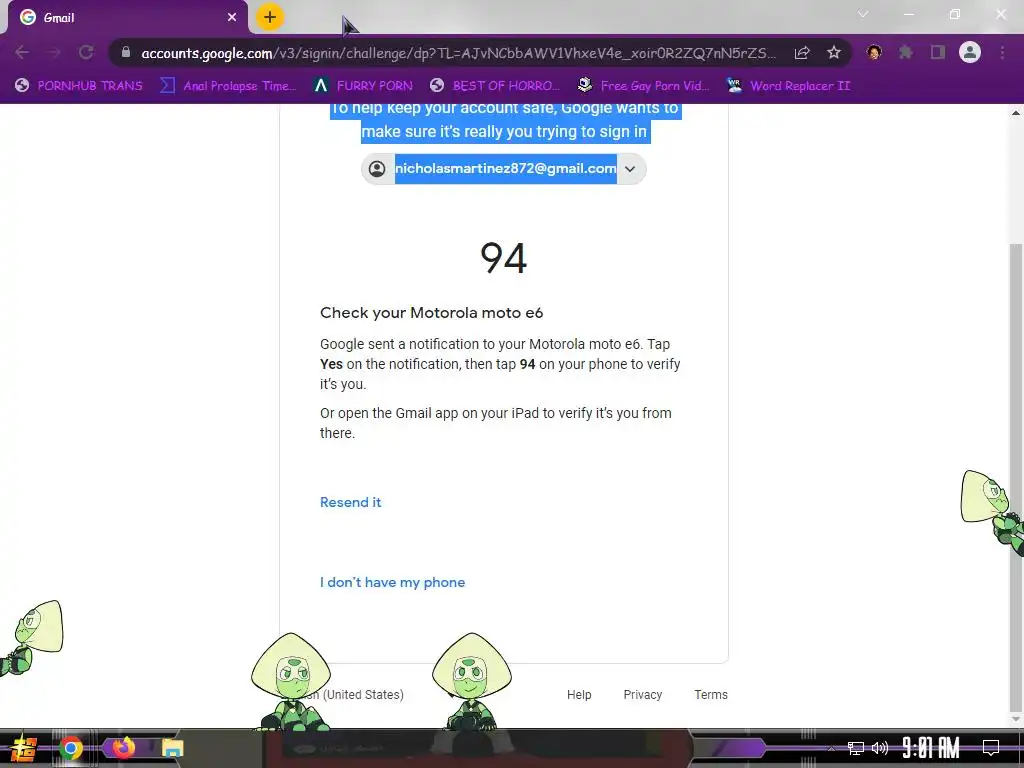The height and width of the screenshot is (768, 1024).
Task: Launch Firefox from the taskbar
Action: [122, 748]
